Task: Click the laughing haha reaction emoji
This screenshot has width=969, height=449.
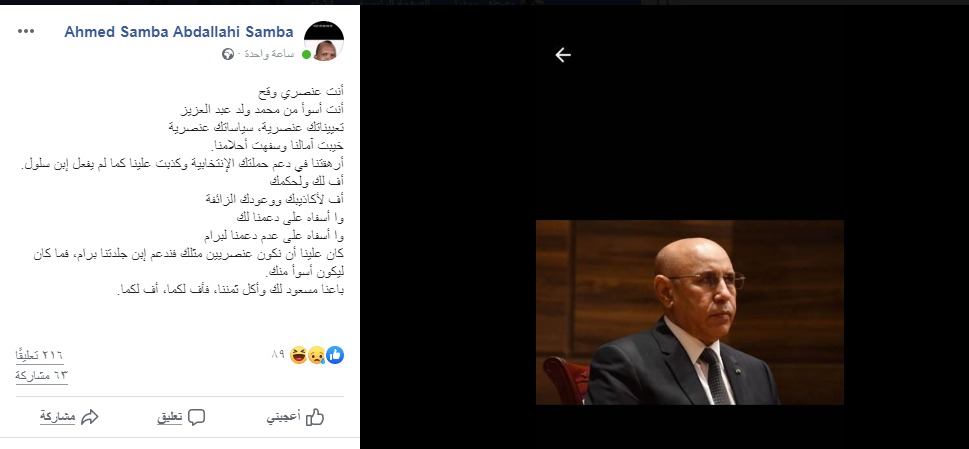Action: [x=299, y=355]
